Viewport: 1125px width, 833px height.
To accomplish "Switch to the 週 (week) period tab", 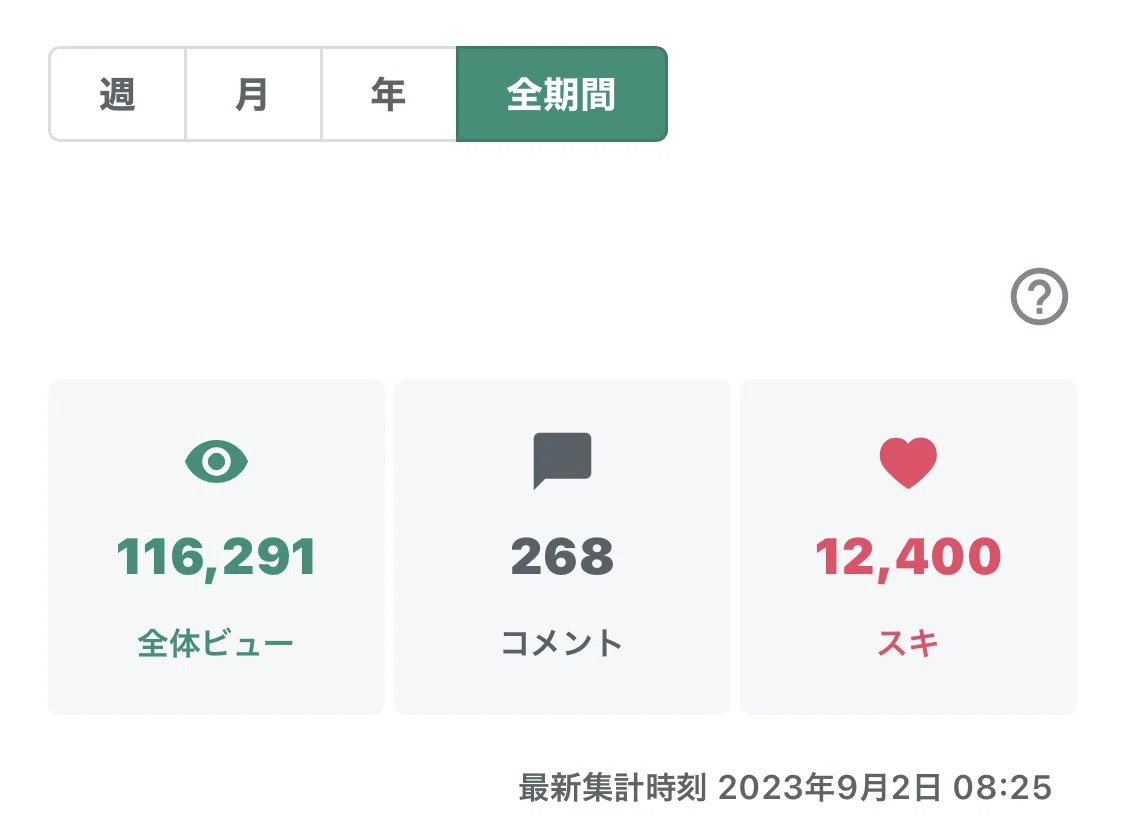I will [x=117, y=94].
